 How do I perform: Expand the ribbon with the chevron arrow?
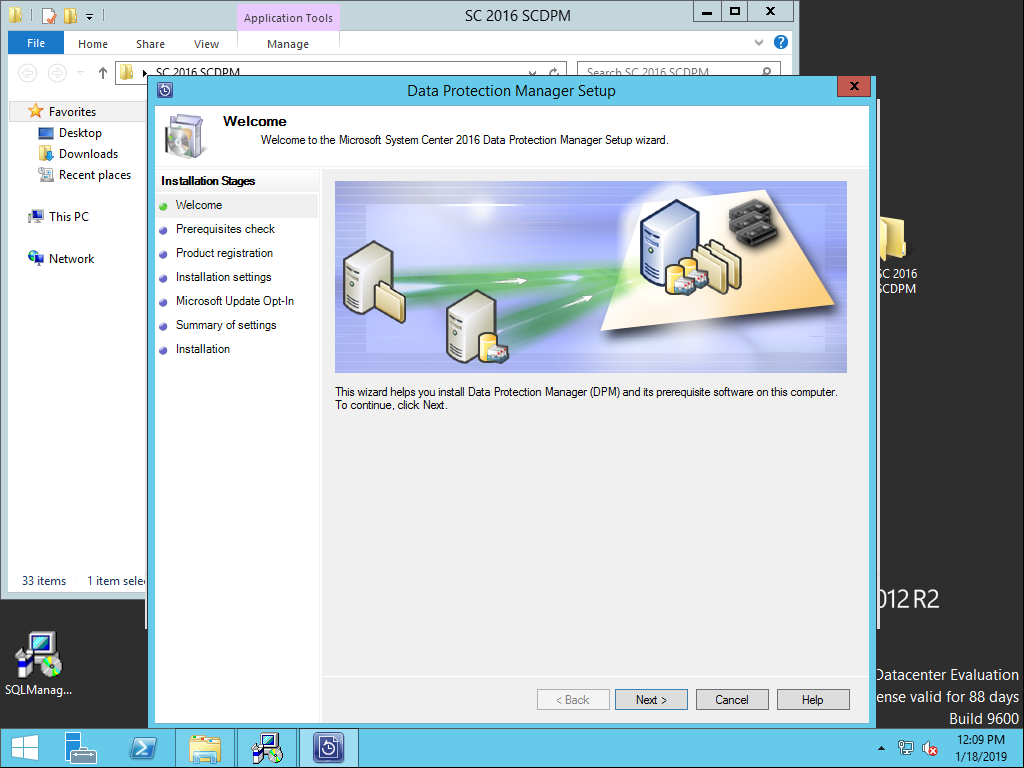pos(759,42)
